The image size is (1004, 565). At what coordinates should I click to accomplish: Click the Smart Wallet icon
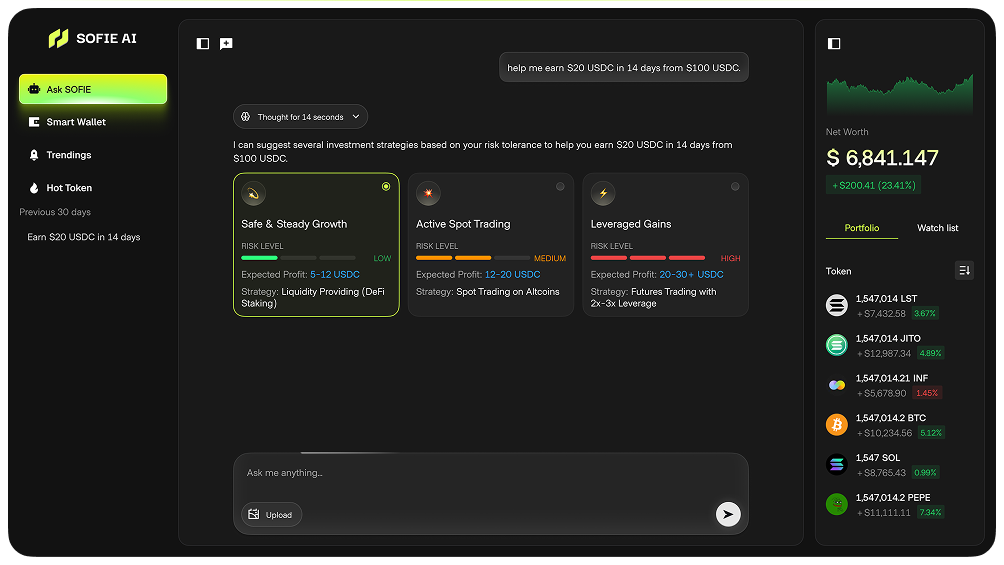(34, 122)
